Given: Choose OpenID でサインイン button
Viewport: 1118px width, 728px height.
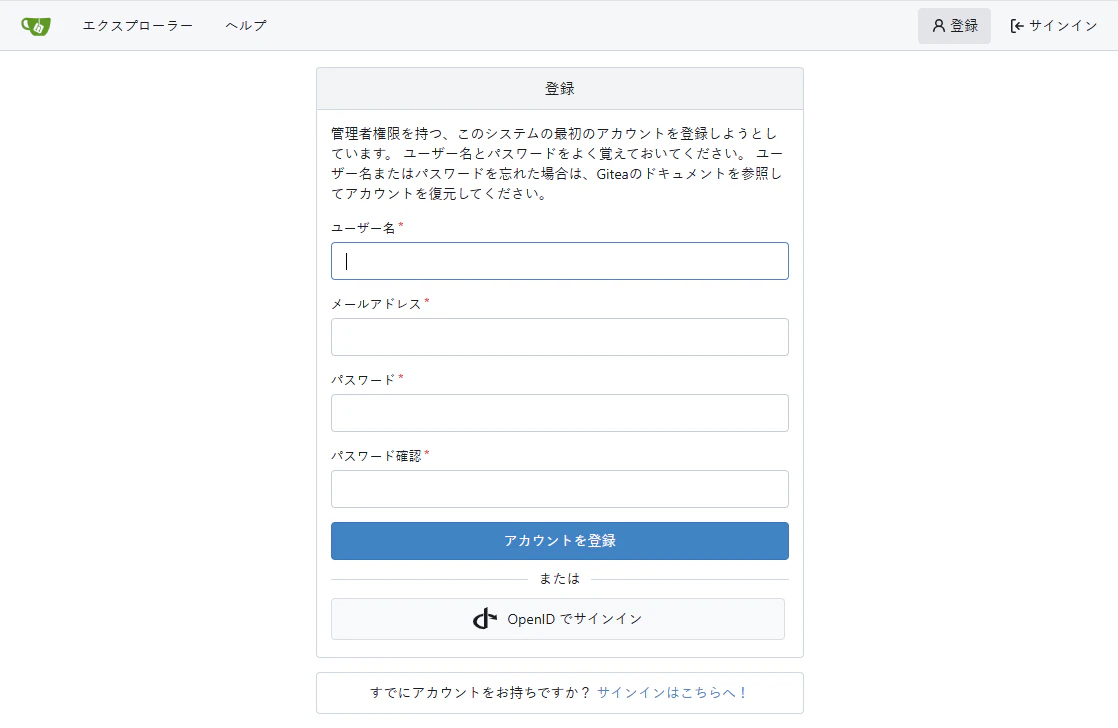Looking at the screenshot, I should [558, 619].
